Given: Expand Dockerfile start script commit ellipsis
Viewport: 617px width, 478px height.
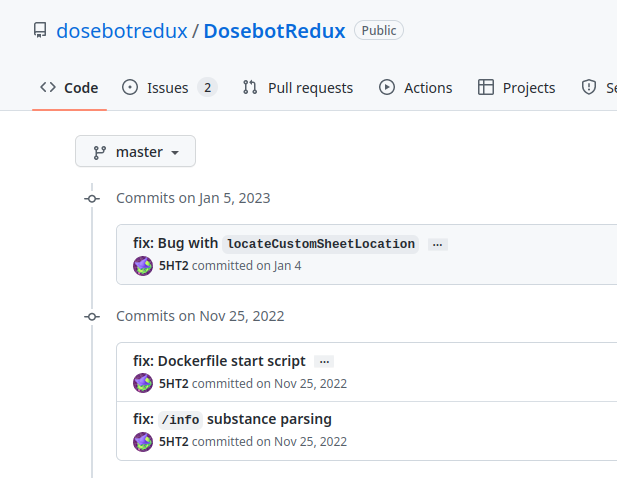Looking at the screenshot, I should 323,362.
